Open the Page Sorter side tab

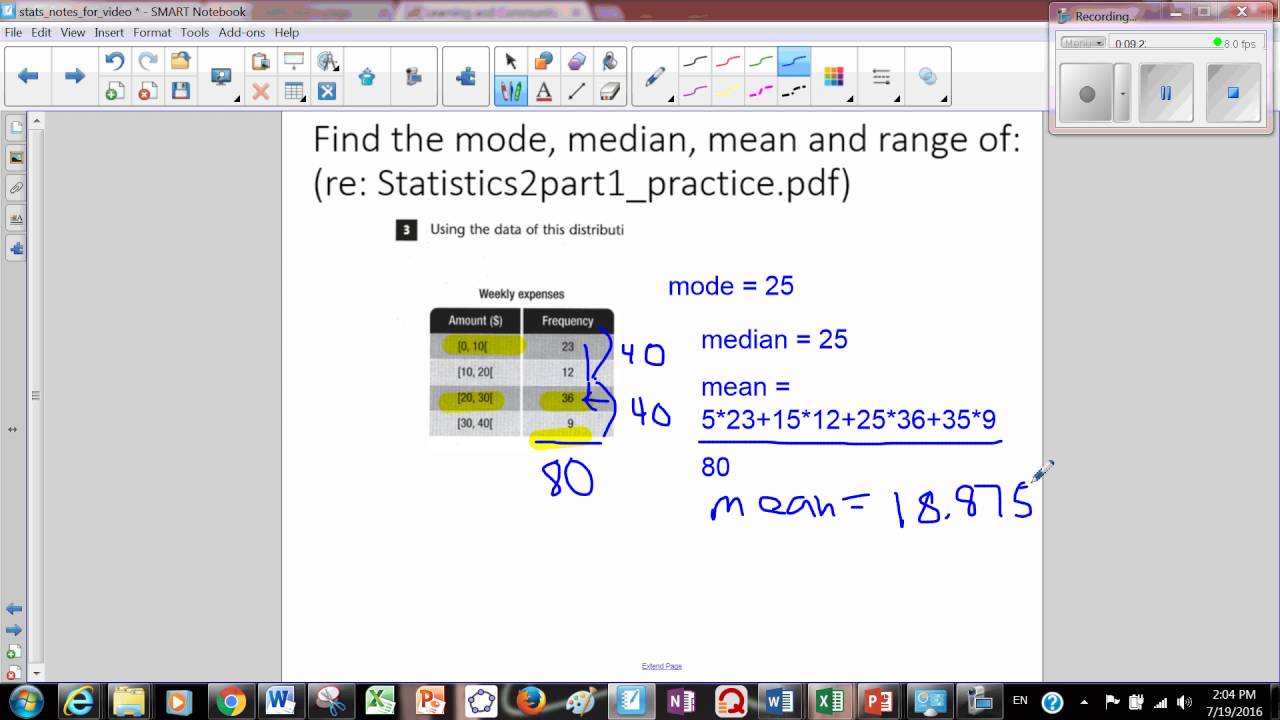16,128
